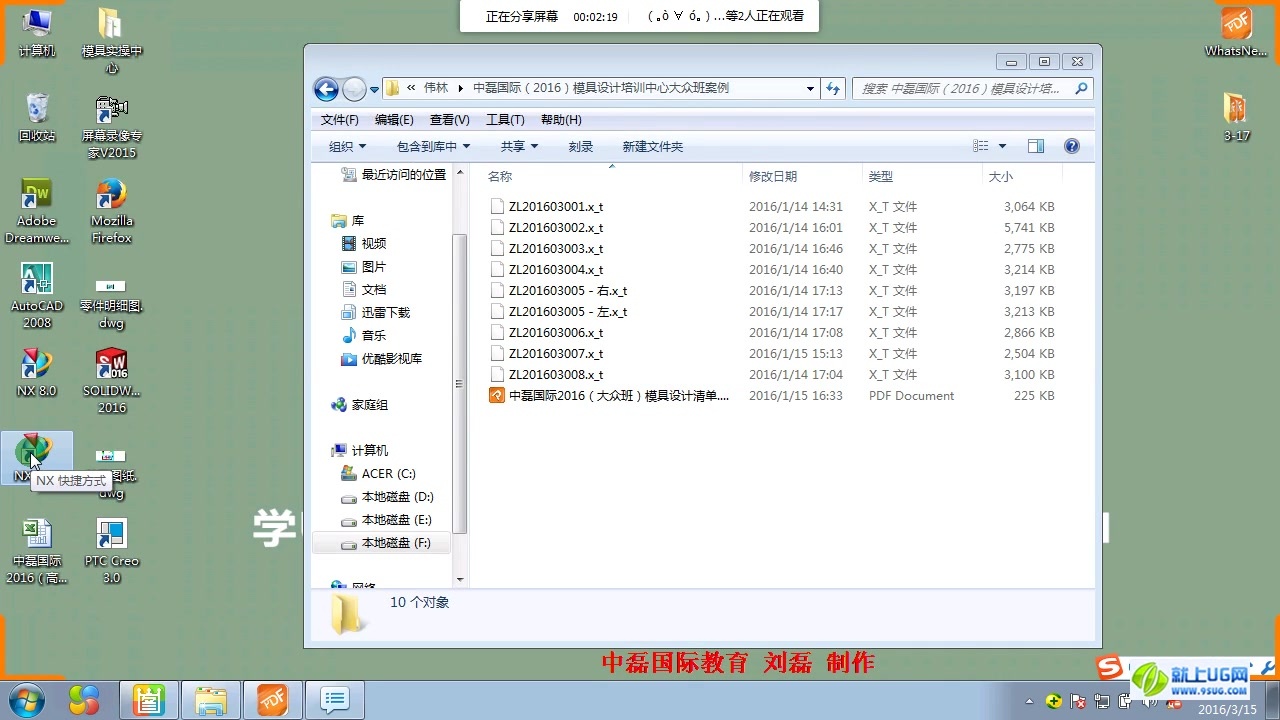1280x720 pixels.
Task: Open the 查看(V) menu
Action: coord(450,119)
